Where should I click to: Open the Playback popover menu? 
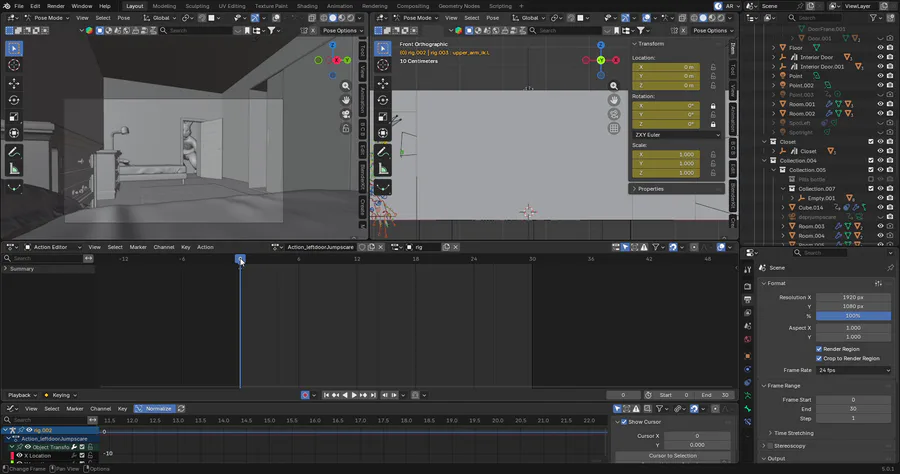click(22, 395)
